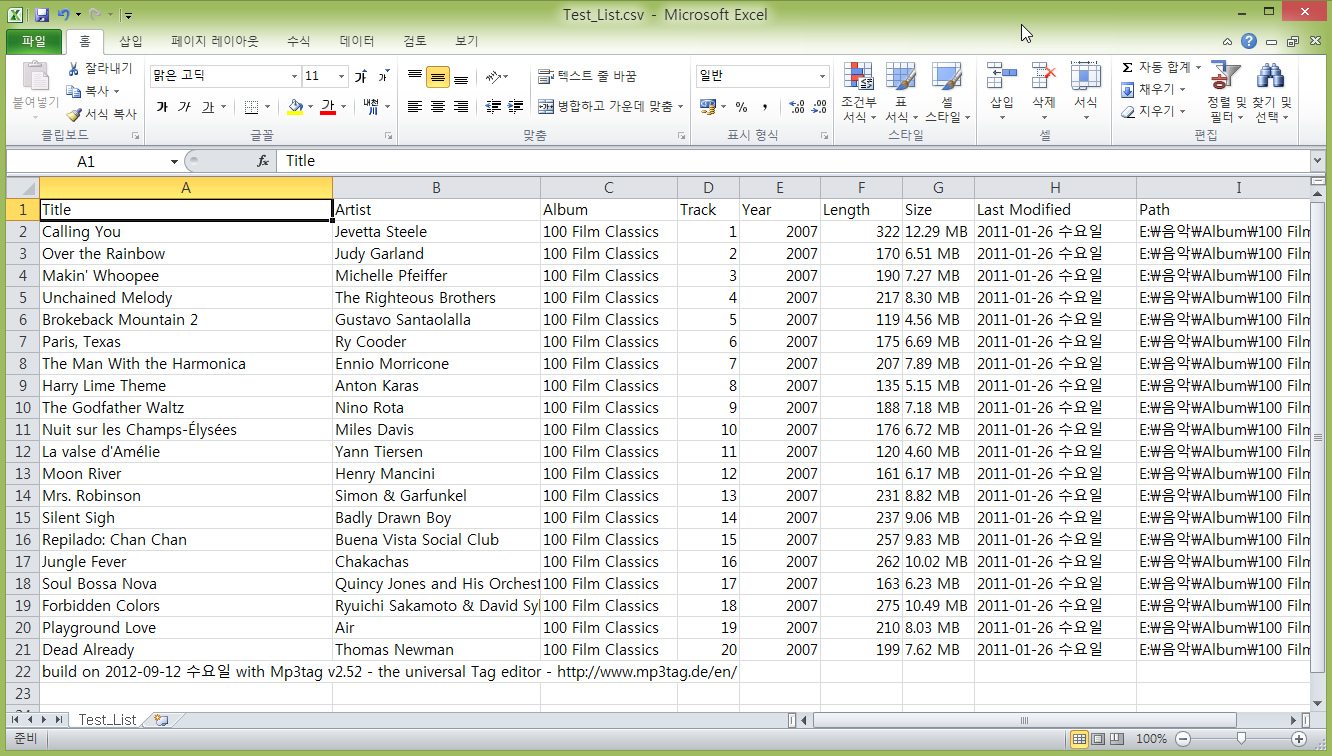Select the Test_List sheet tab
Image resolution: width=1332 pixels, height=756 pixels.
(107, 719)
